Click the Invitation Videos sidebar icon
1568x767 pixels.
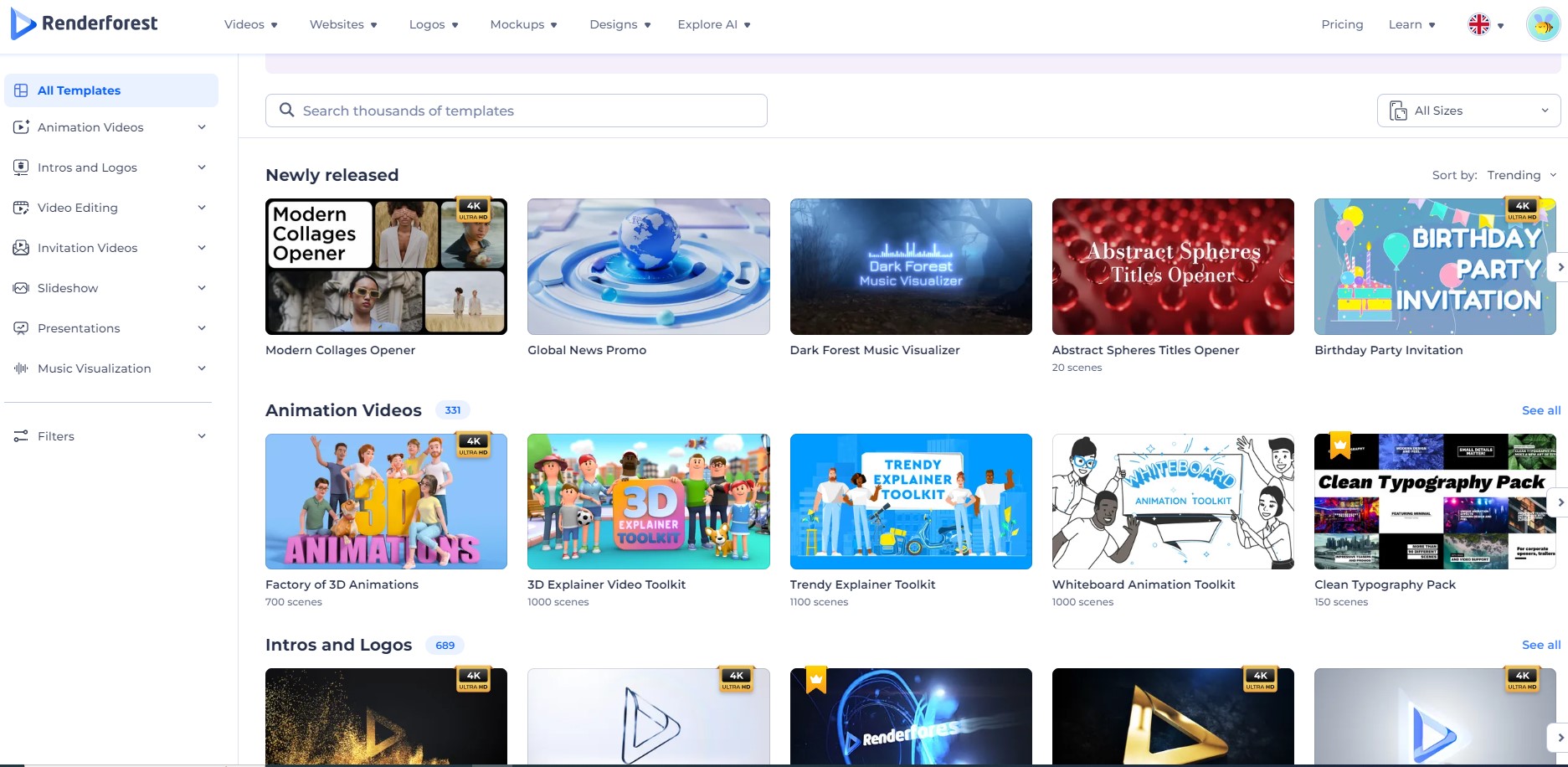pos(21,248)
